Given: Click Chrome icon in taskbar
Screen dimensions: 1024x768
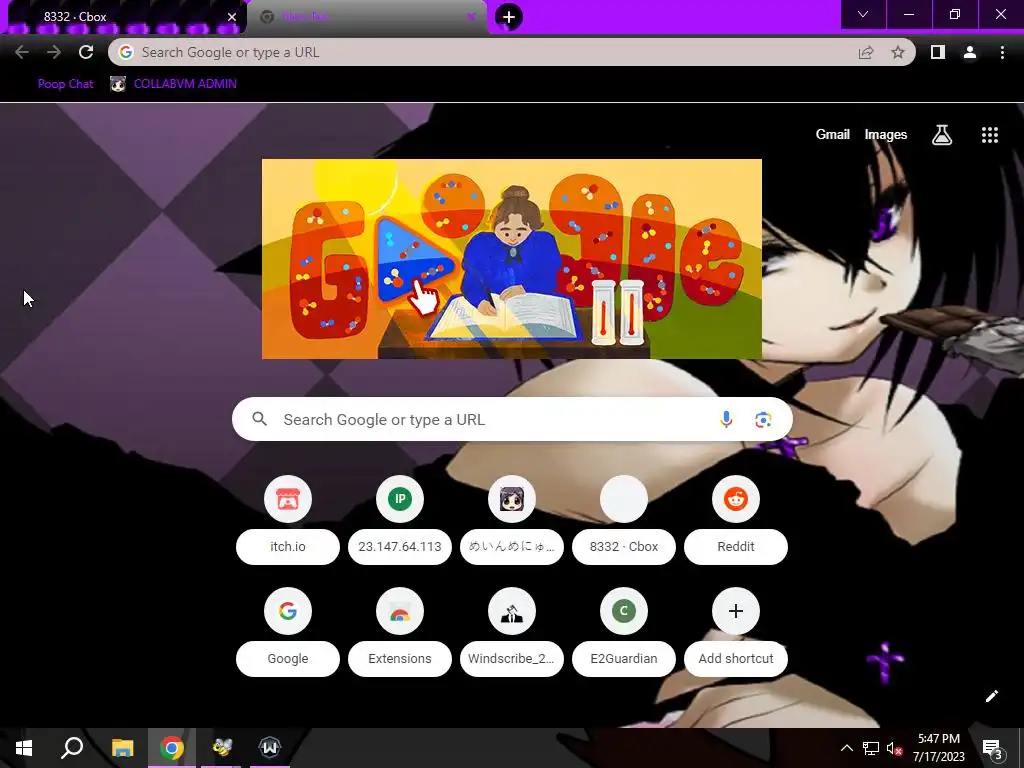Looking at the screenshot, I should click(x=172, y=748).
